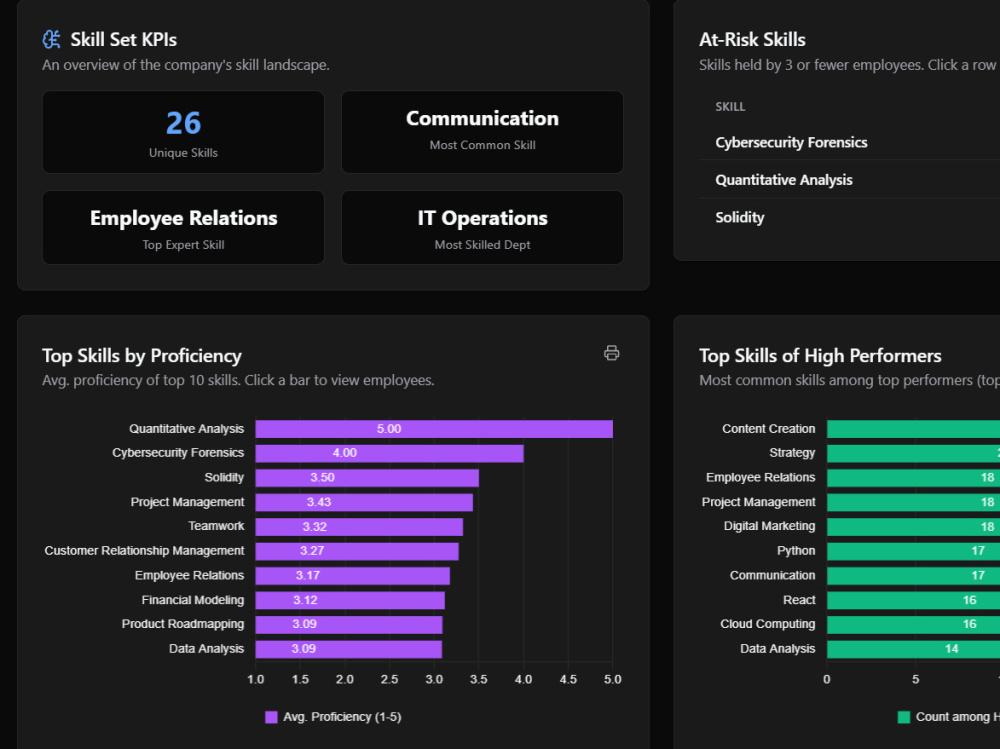Click the print icon in Top Skills by Proficiency
This screenshot has height=749, width=1000.
tap(611, 353)
